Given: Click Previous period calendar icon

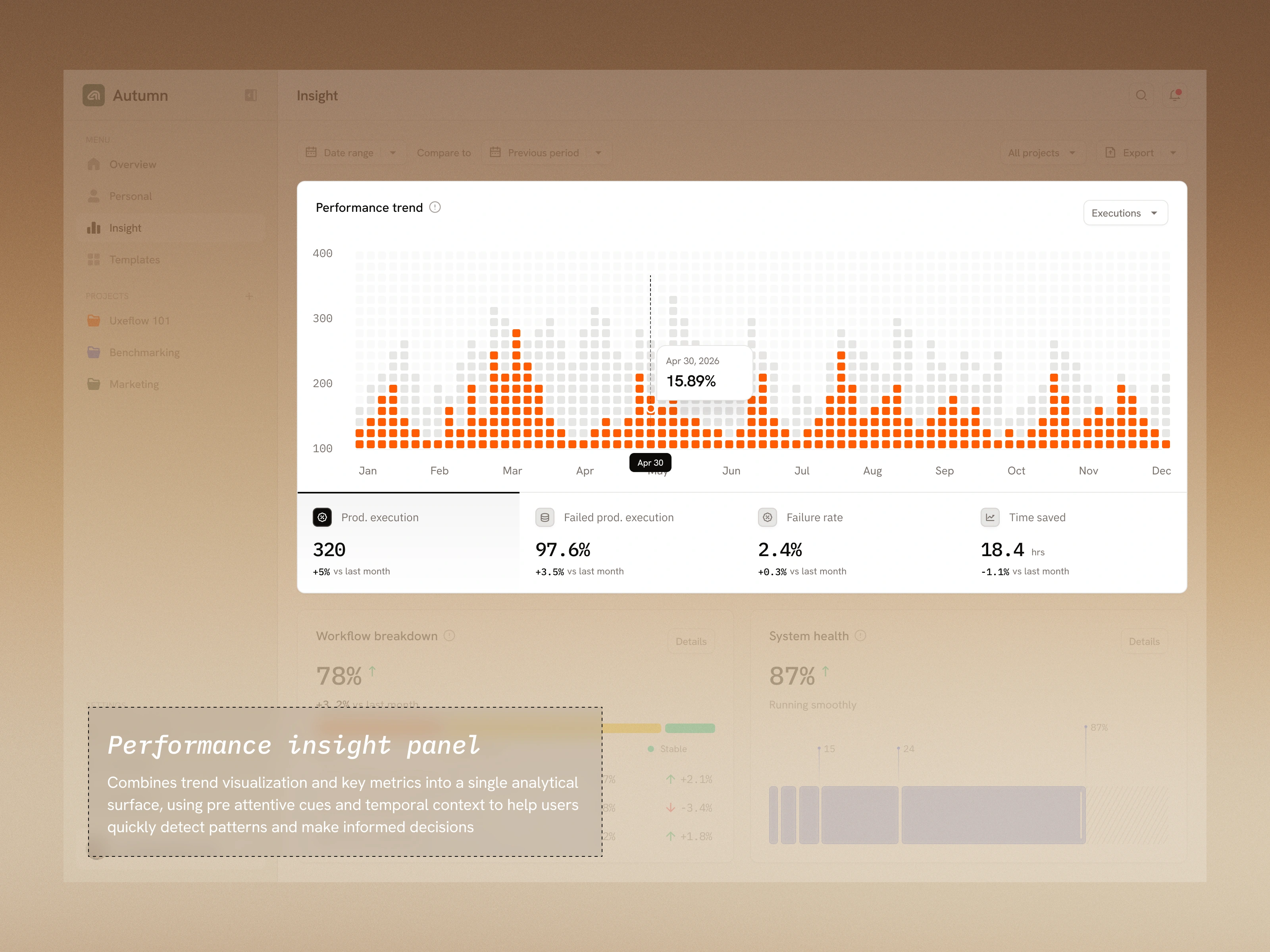Looking at the screenshot, I should 495,152.
